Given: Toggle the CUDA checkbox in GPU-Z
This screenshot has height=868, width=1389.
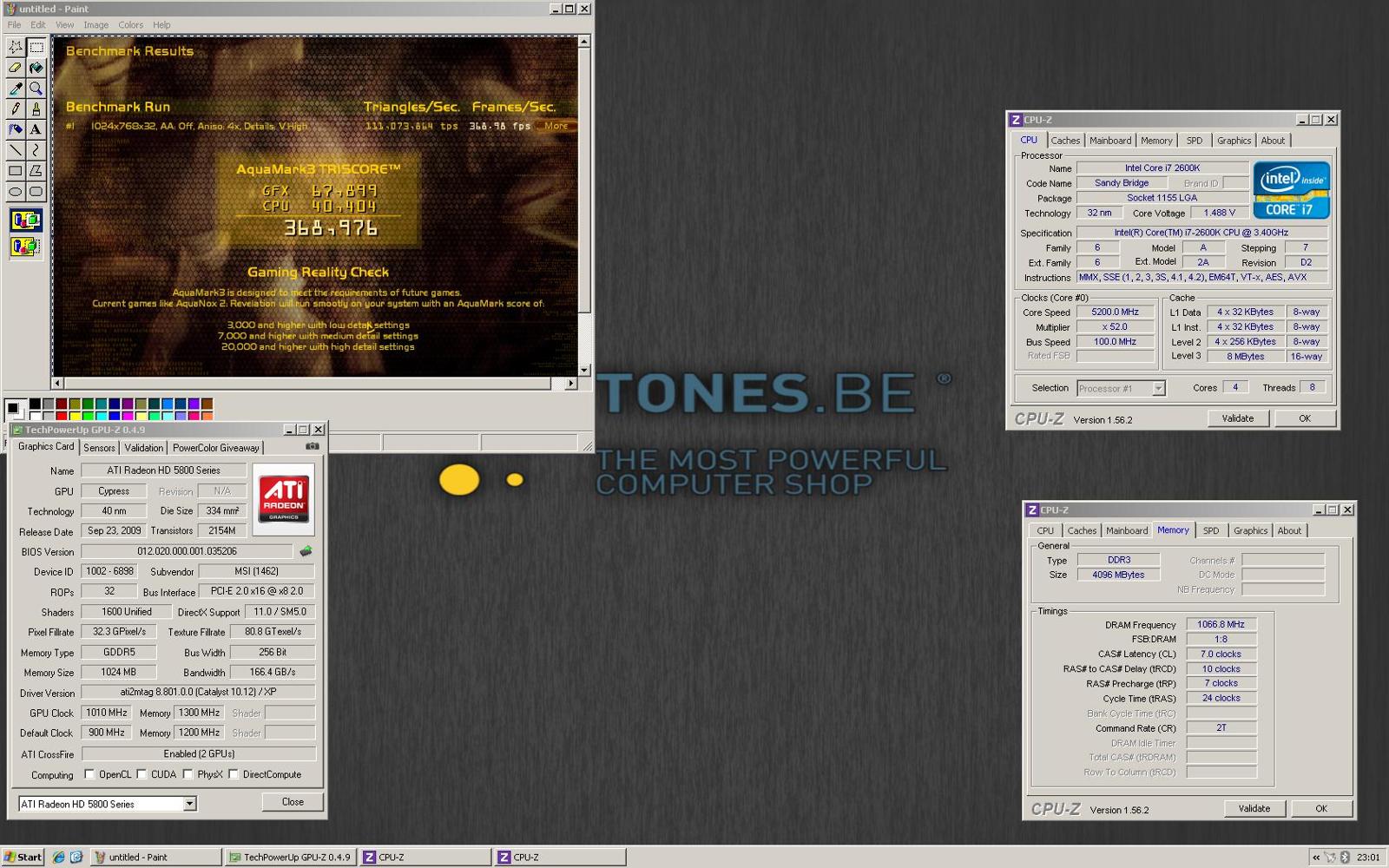Looking at the screenshot, I should pyautogui.click(x=142, y=774).
